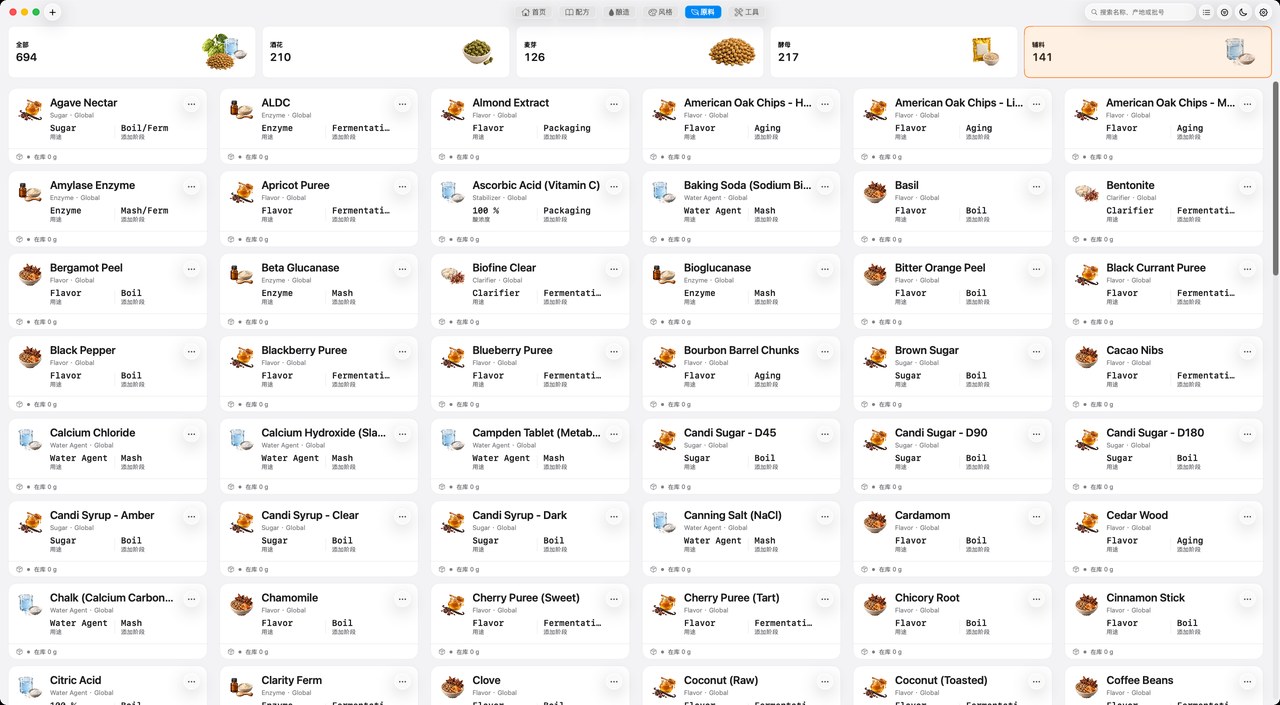Toggle dark mode with the moon icon
Viewport: 1280px width, 705px height.
pos(1243,12)
